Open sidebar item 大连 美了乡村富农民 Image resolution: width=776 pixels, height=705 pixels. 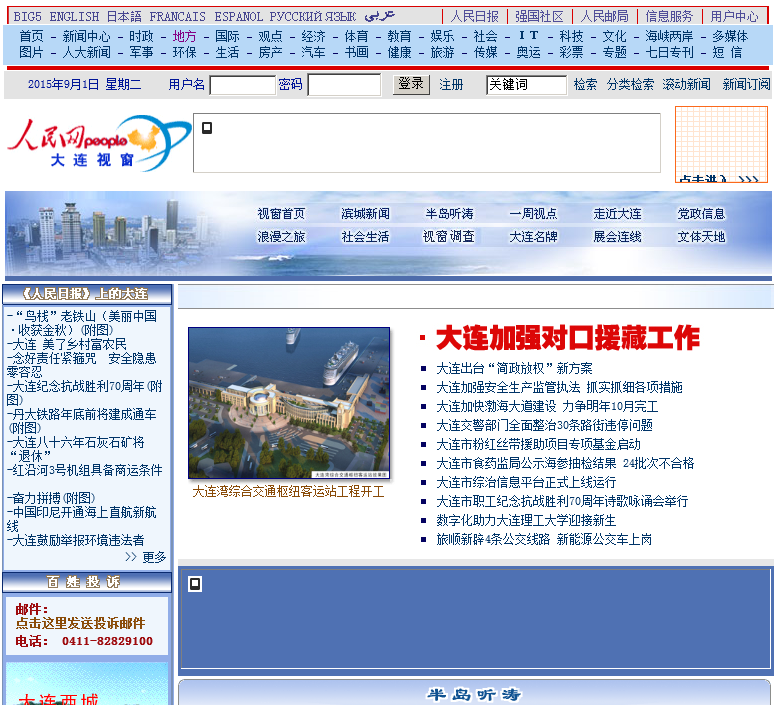pos(67,344)
